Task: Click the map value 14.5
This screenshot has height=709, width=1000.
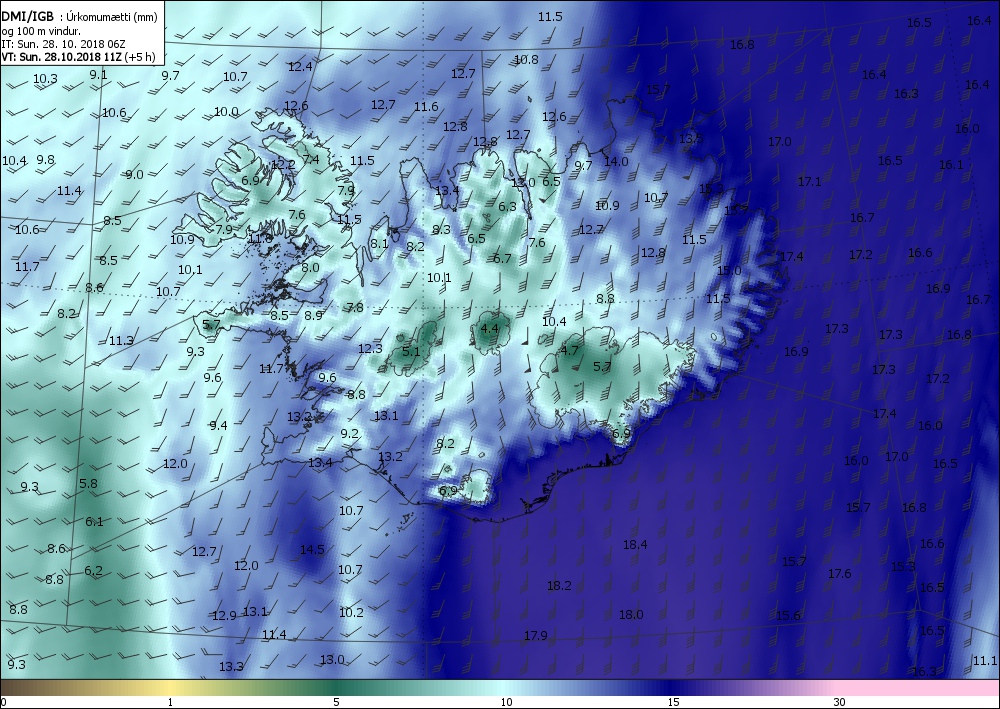Action: click(x=312, y=549)
